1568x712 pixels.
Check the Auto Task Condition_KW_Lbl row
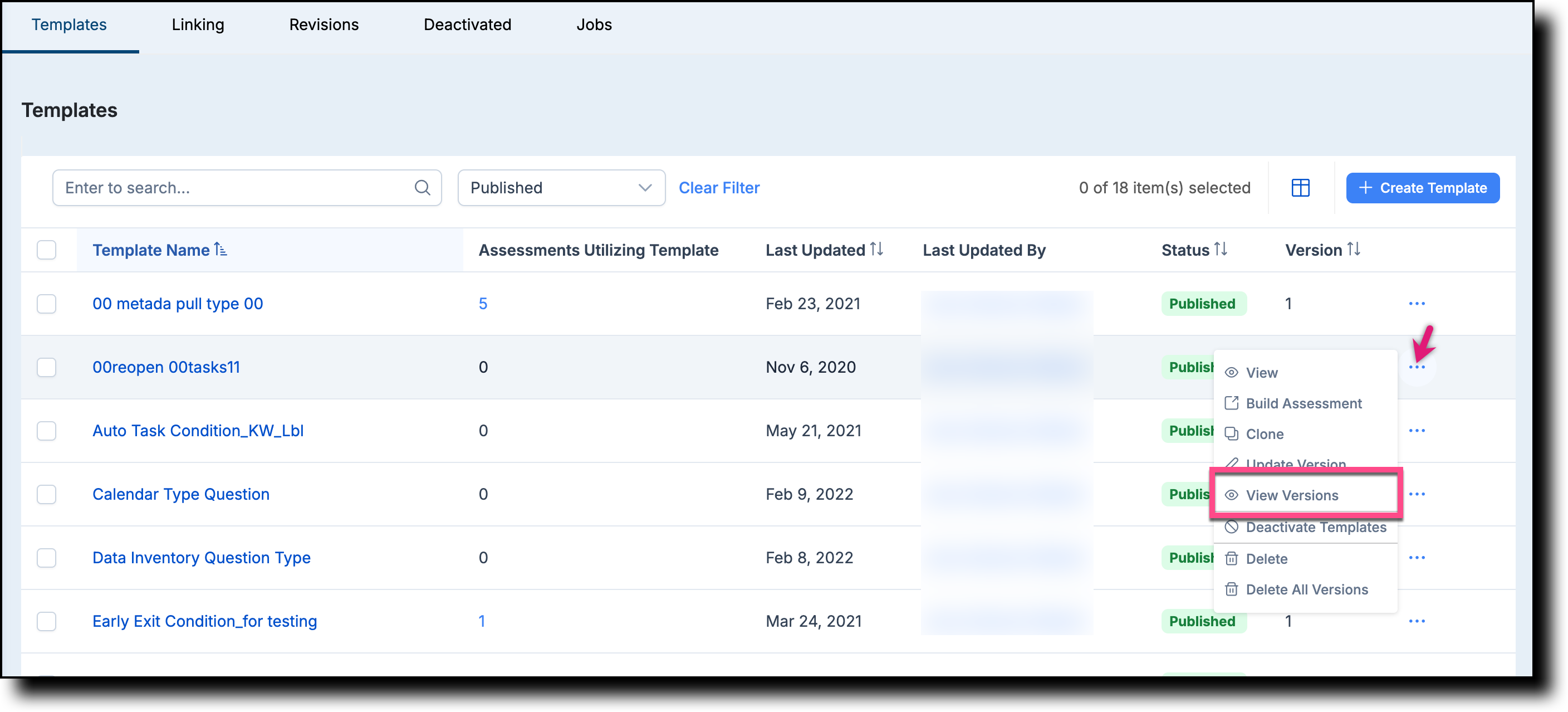pos(46,431)
